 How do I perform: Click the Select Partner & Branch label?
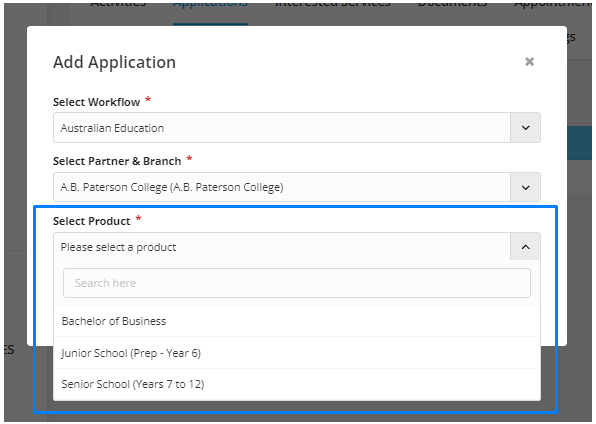pyautogui.click(x=117, y=161)
